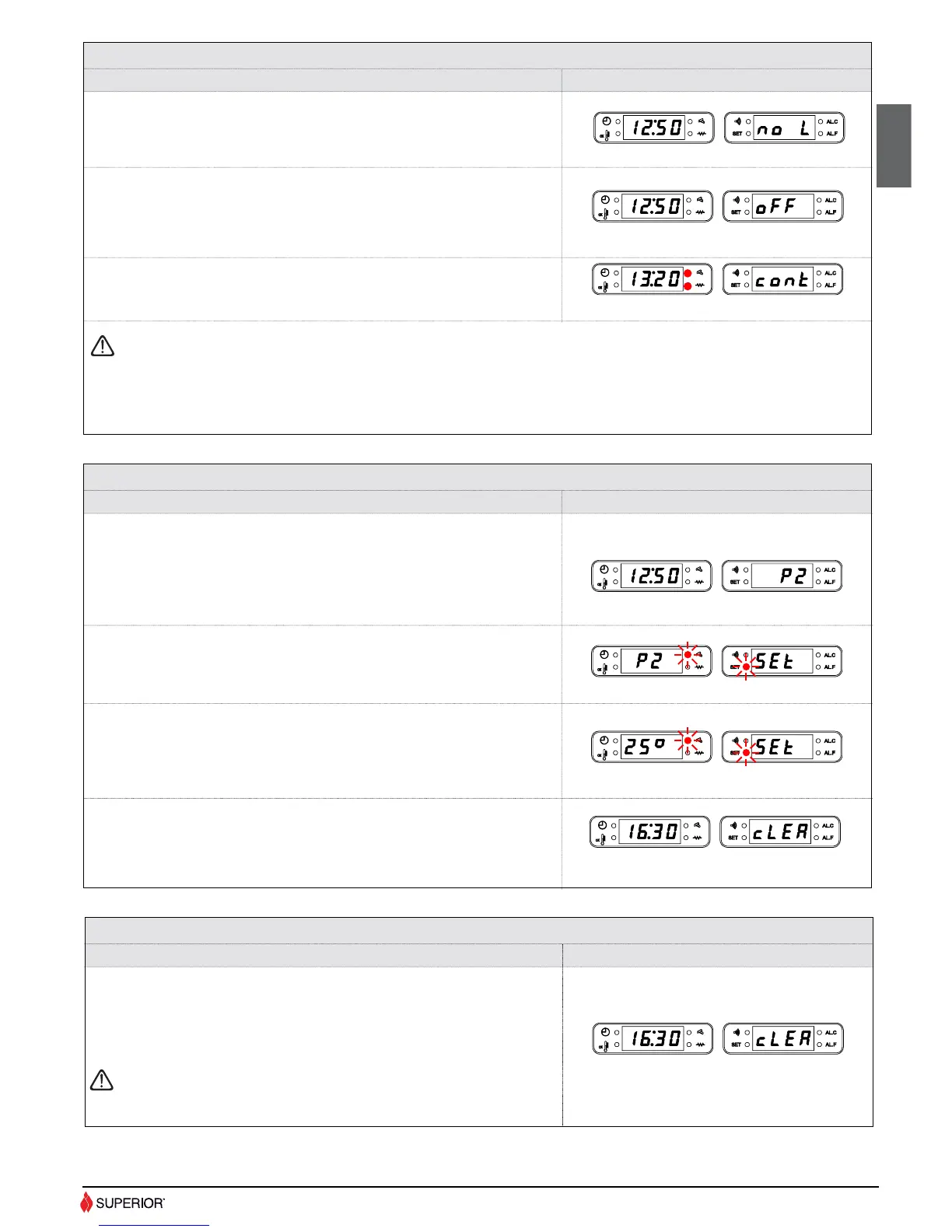Click the speaker icon on the cont panel
This screenshot has width=952, height=1232.
[736, 272]
